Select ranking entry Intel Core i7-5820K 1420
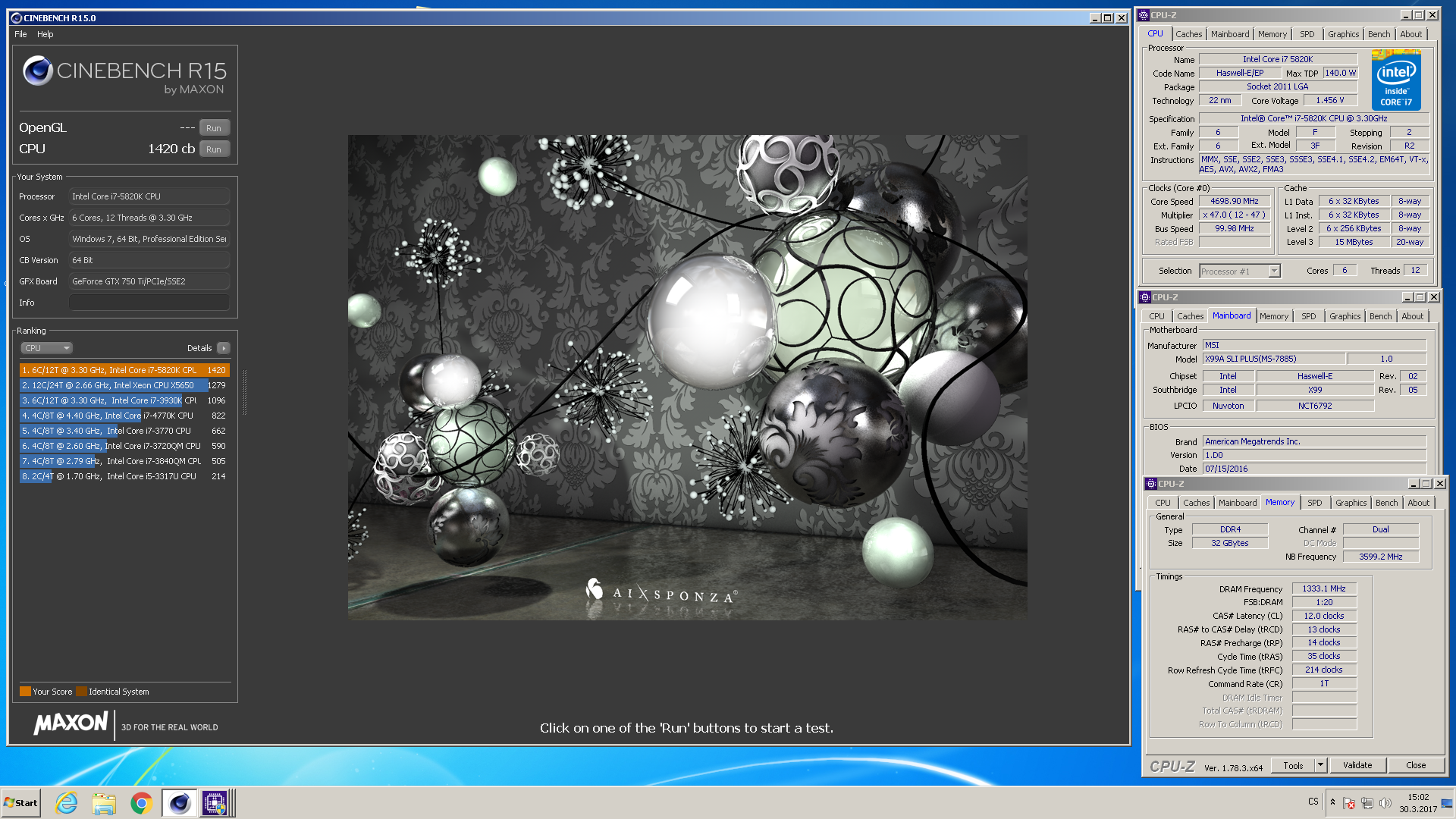Image resolution: width=1456 pixels, height=819 pixels. (x=124, y=370)
